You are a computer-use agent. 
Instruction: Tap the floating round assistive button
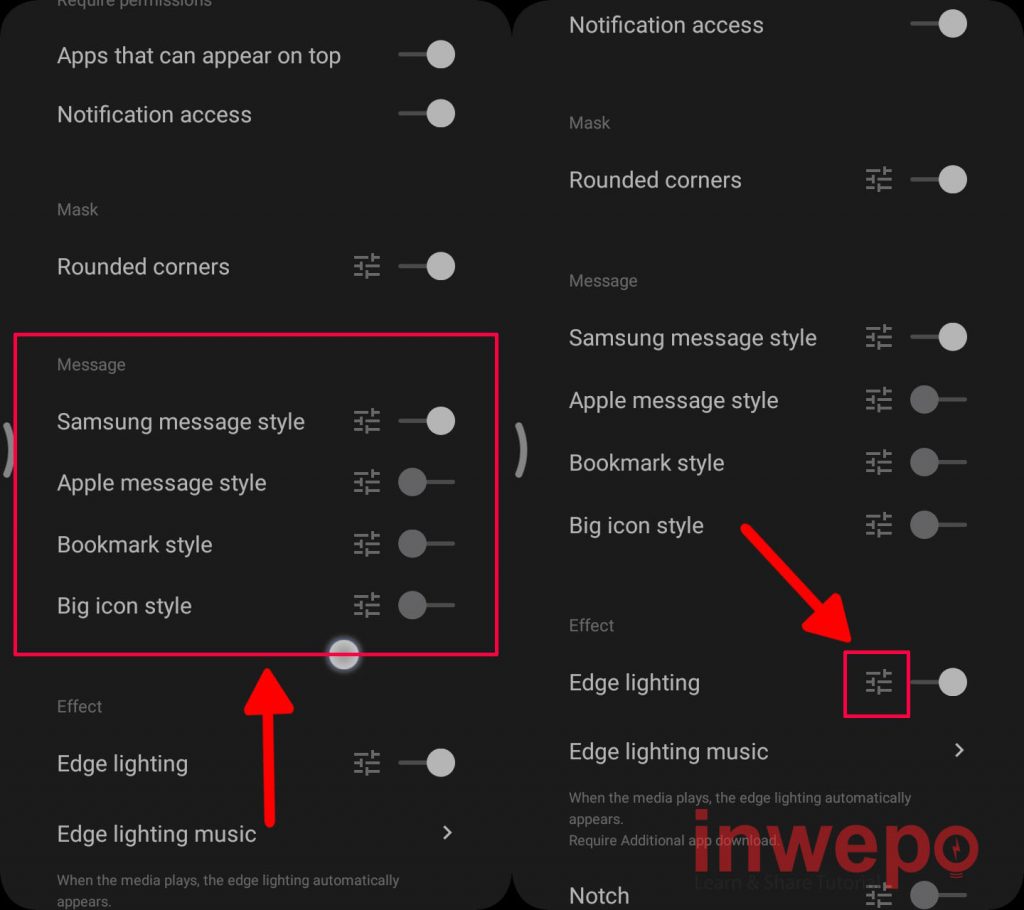[344, 655]
